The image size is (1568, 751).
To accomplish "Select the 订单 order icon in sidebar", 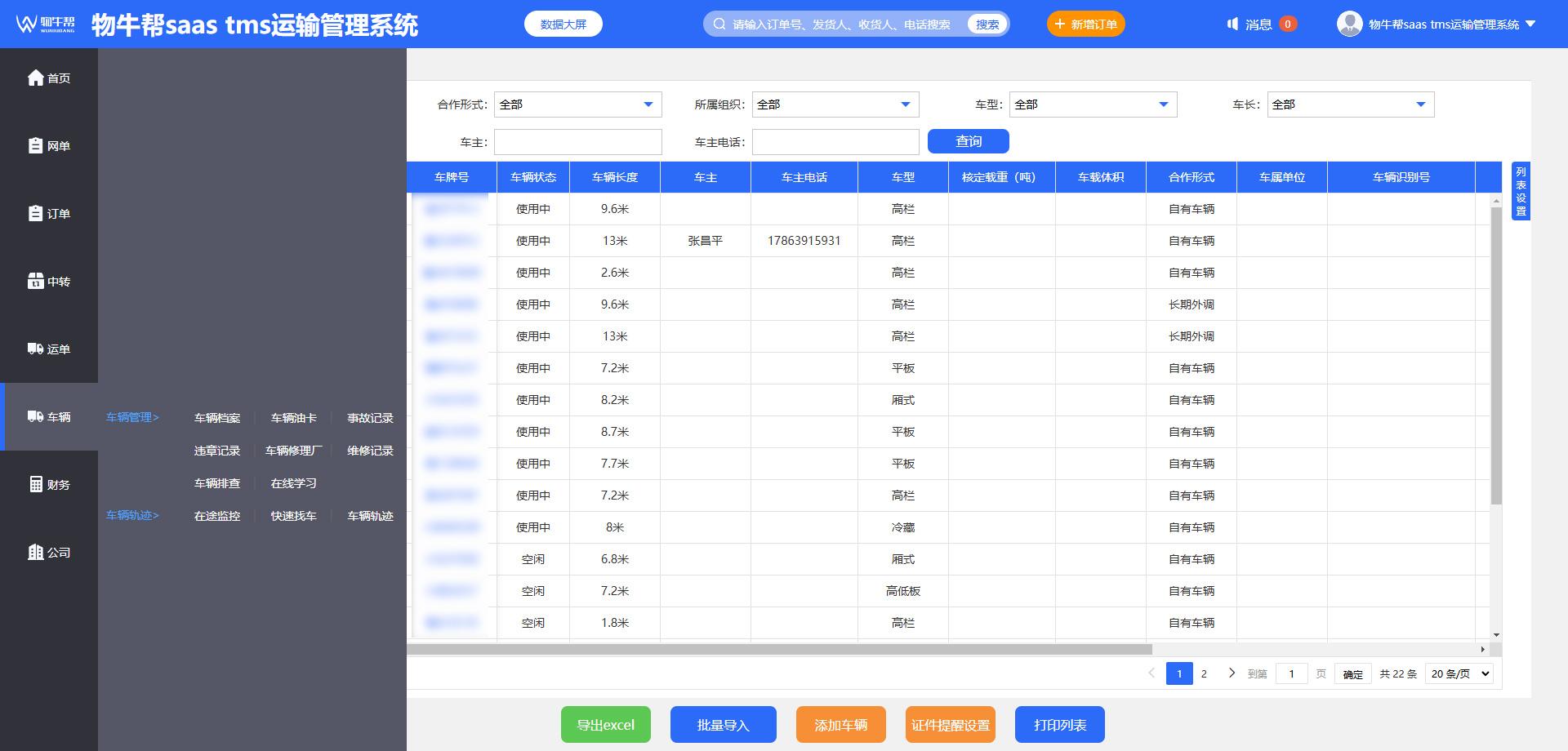I will click(x=36, y=213).
